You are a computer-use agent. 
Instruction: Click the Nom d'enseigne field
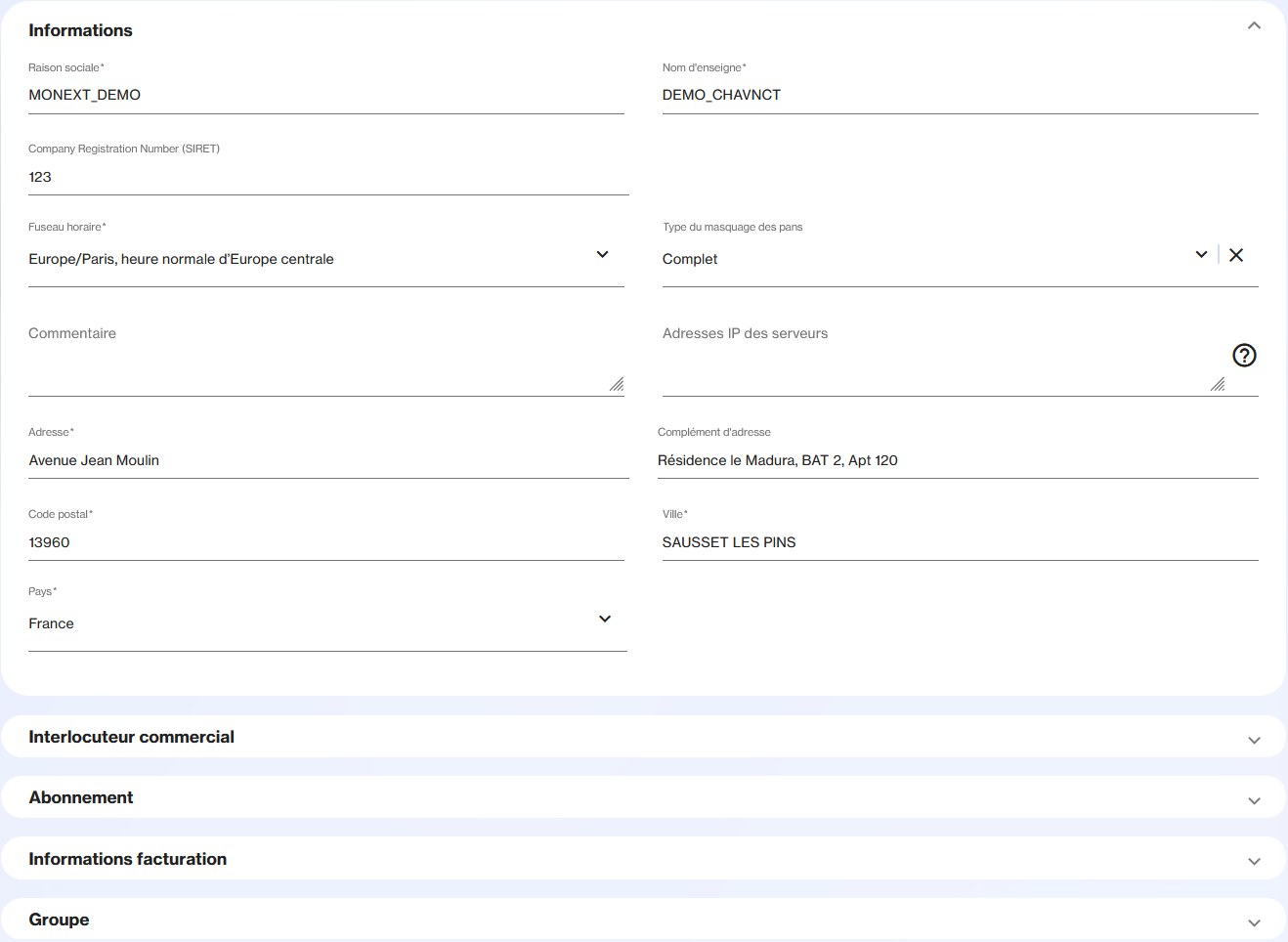pos(960,95)
